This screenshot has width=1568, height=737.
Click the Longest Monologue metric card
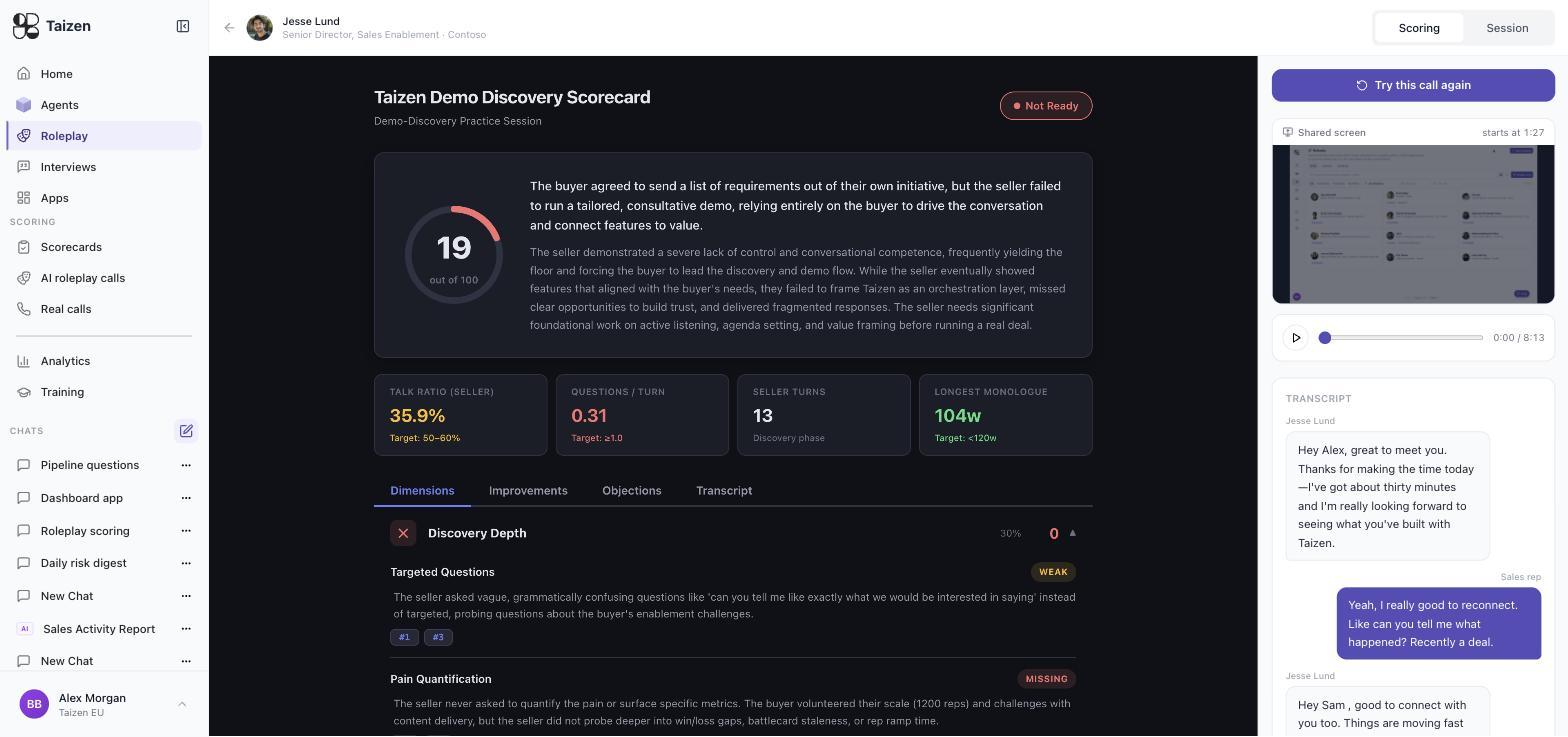tap(1006, 415)
